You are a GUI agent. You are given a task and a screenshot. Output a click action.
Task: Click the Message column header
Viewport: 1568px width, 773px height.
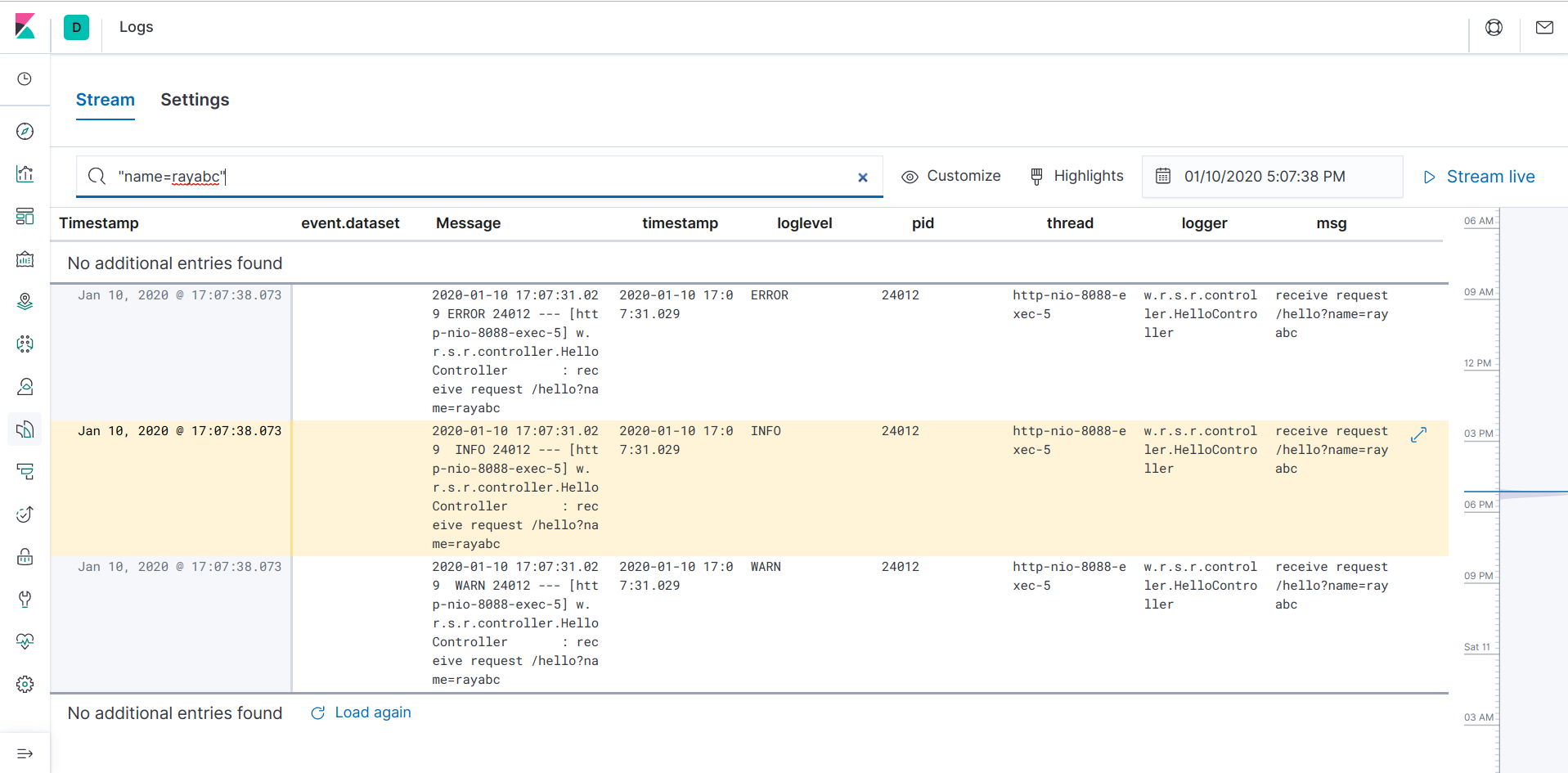(468, 223)
